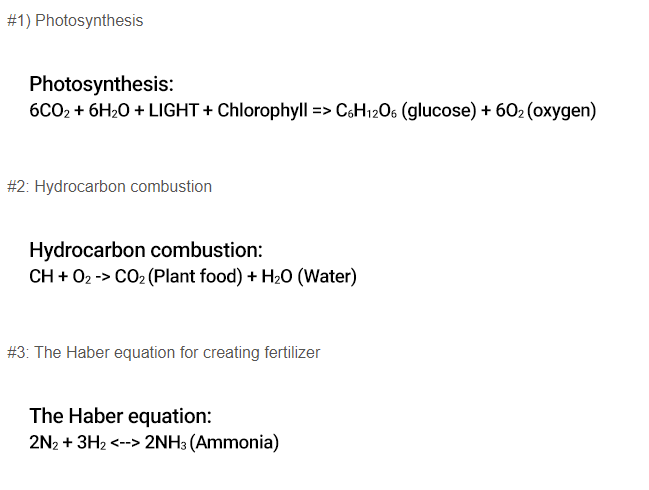Click the bold 'Photosynthesis:' heading
The width and height of the screenshot is (649, 490).
pos(102,84)
